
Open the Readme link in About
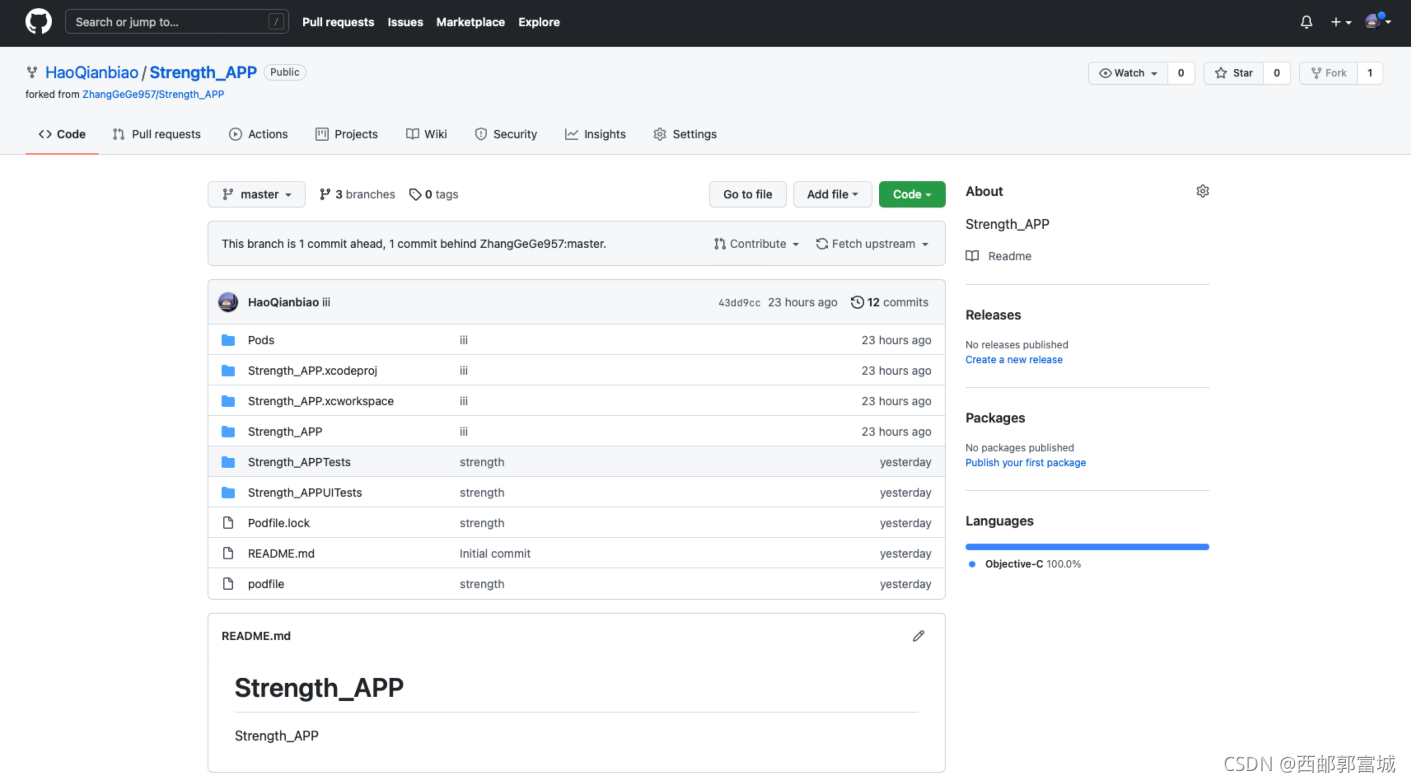[999, 256]
